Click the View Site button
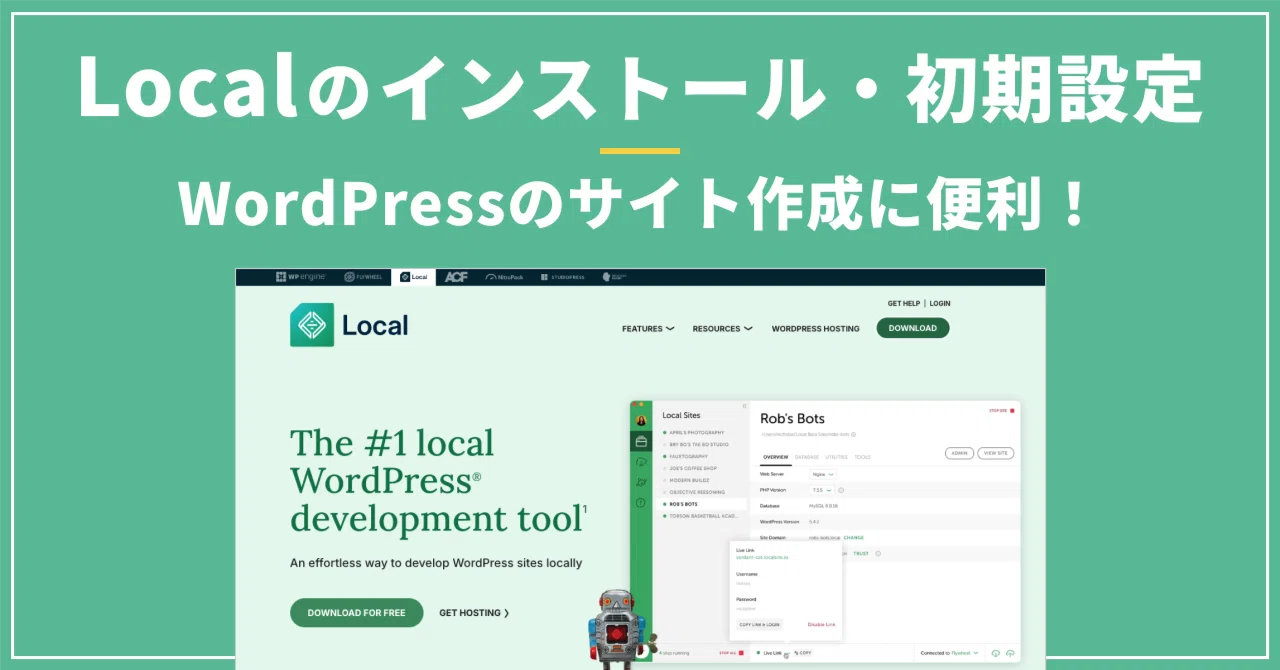Viewport: 1280px width, 670px height. tap(995, 453)
